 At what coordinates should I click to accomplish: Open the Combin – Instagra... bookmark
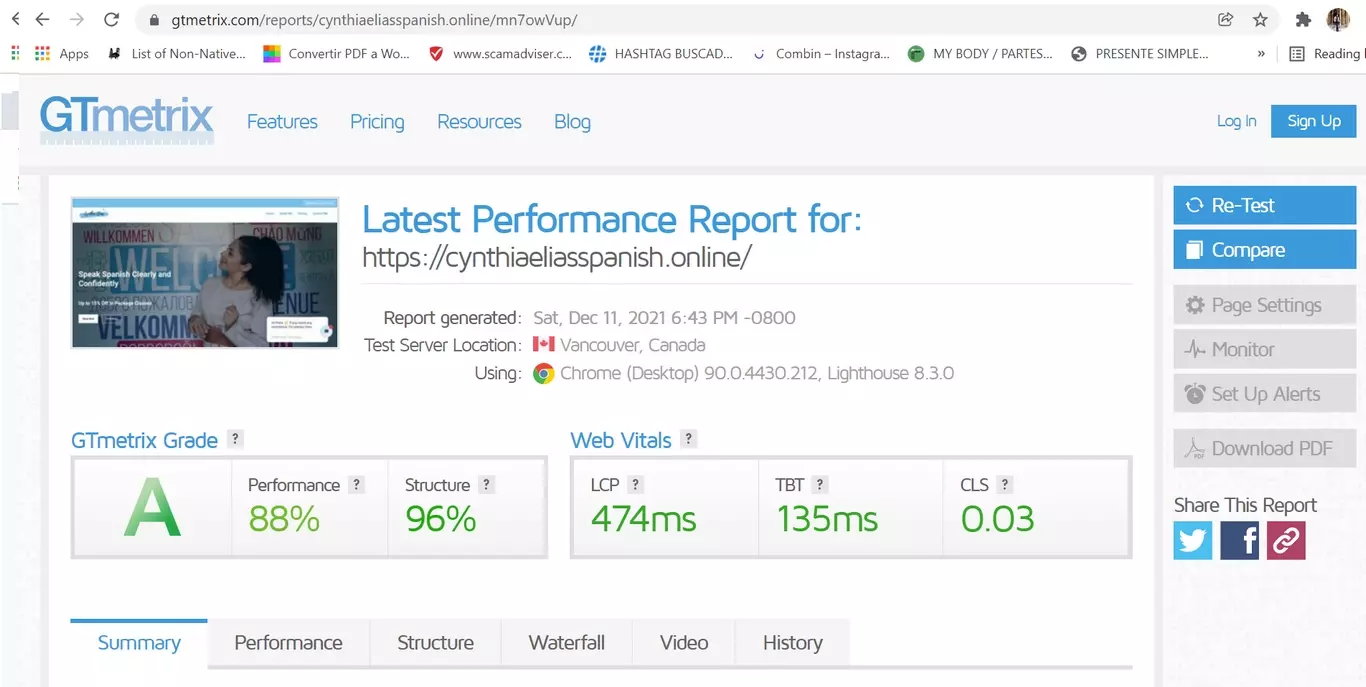click(821, 54)
